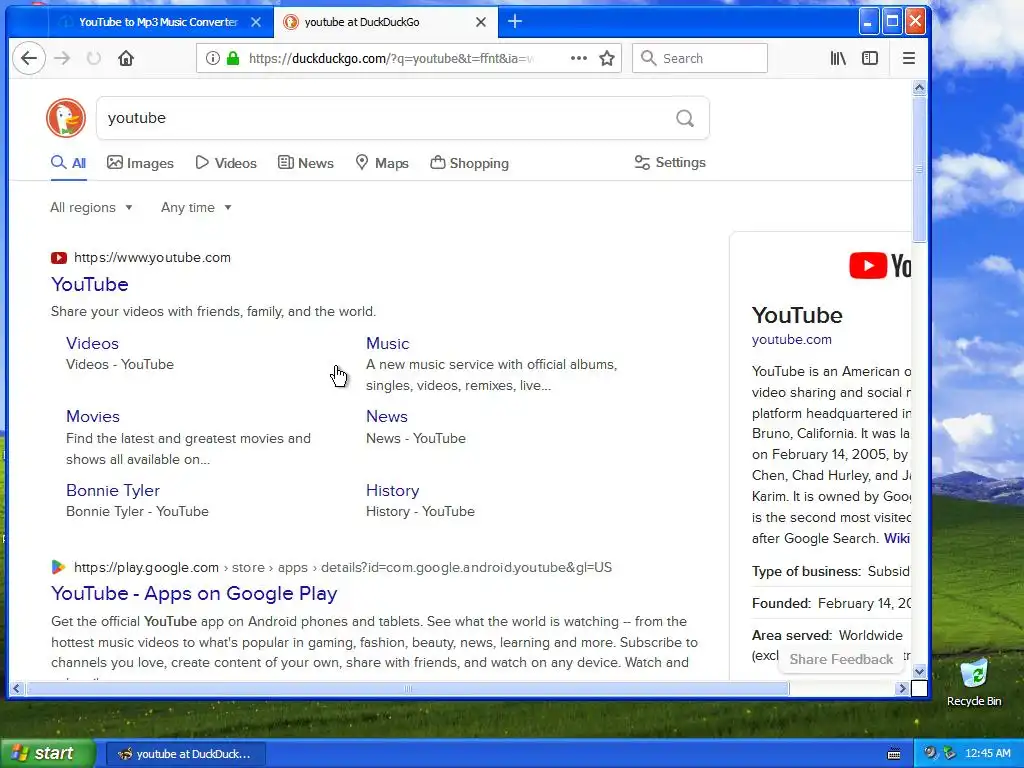This screenshot has height=768, width=1024.
Task: Open a new tab with plus icon
Action: coord(515,22)
